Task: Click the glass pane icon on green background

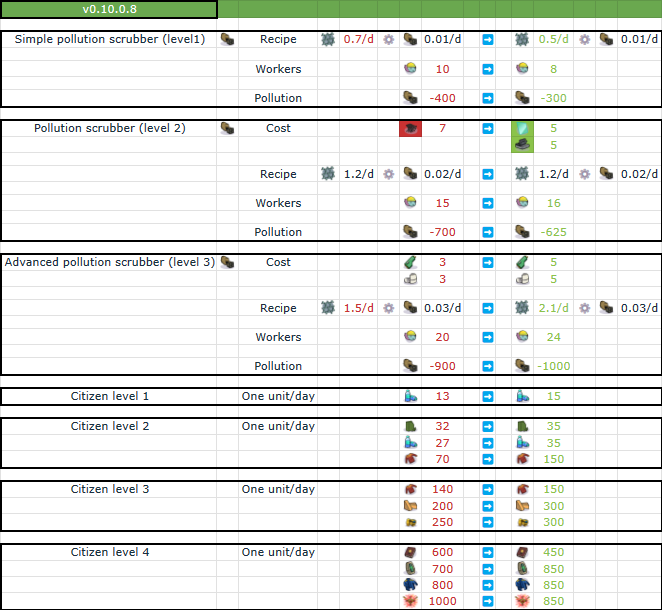Action: 522,128
